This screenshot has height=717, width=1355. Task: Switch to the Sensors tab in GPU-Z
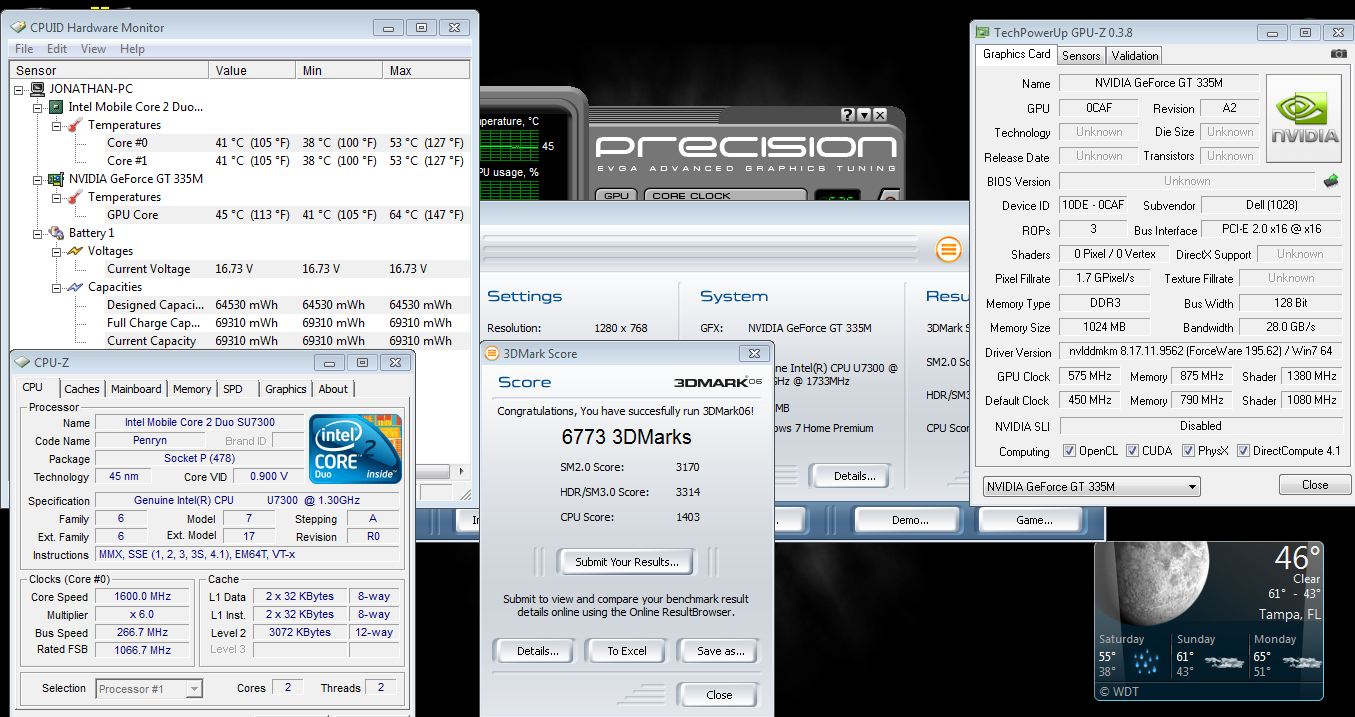[x=1081, y=56]
